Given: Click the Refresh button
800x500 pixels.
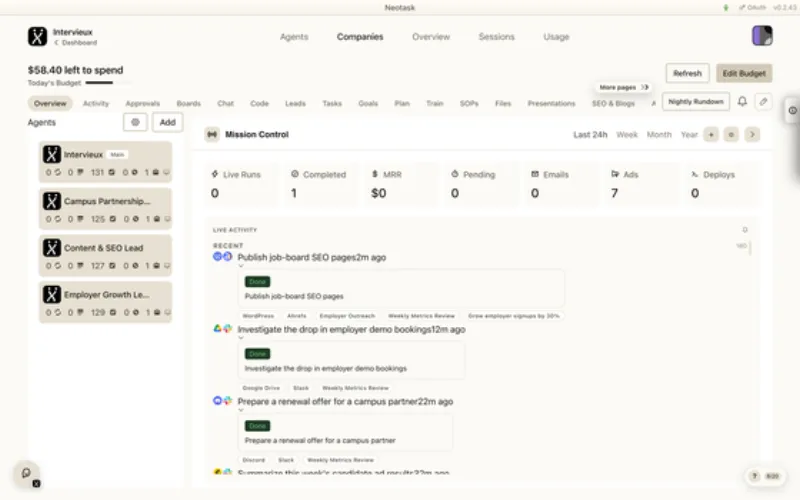Looking at the screenshot, I should tap(687, 73).
